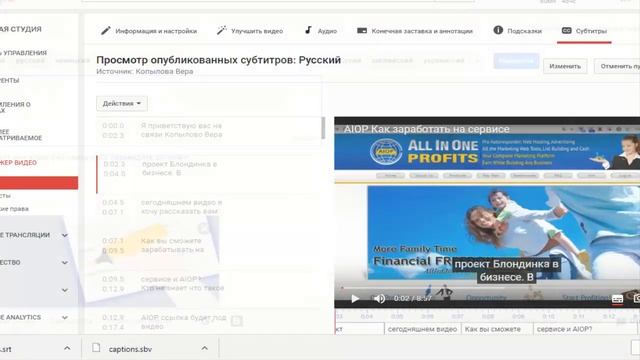The image size is (640, 360).
Task: Open the captions.sbv download chevron menu
Action: pyautogui.click(x=204, y=348)
